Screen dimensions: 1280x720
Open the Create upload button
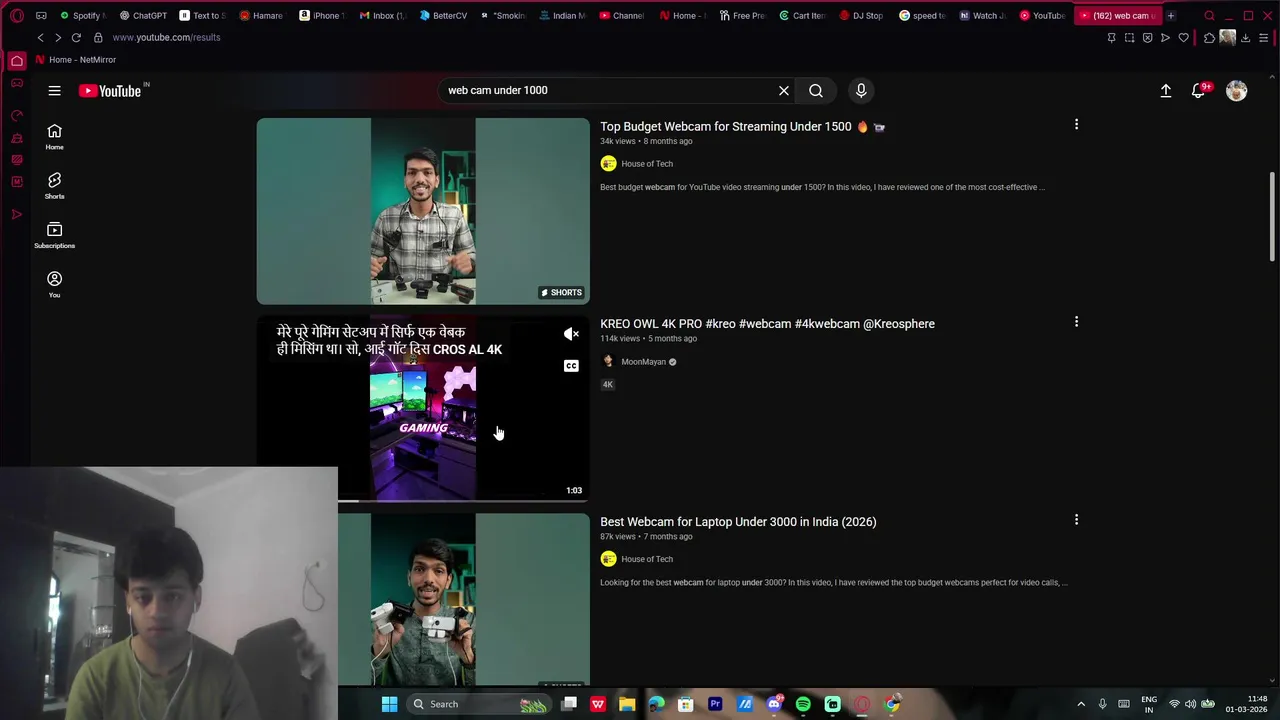[1166, 91]
